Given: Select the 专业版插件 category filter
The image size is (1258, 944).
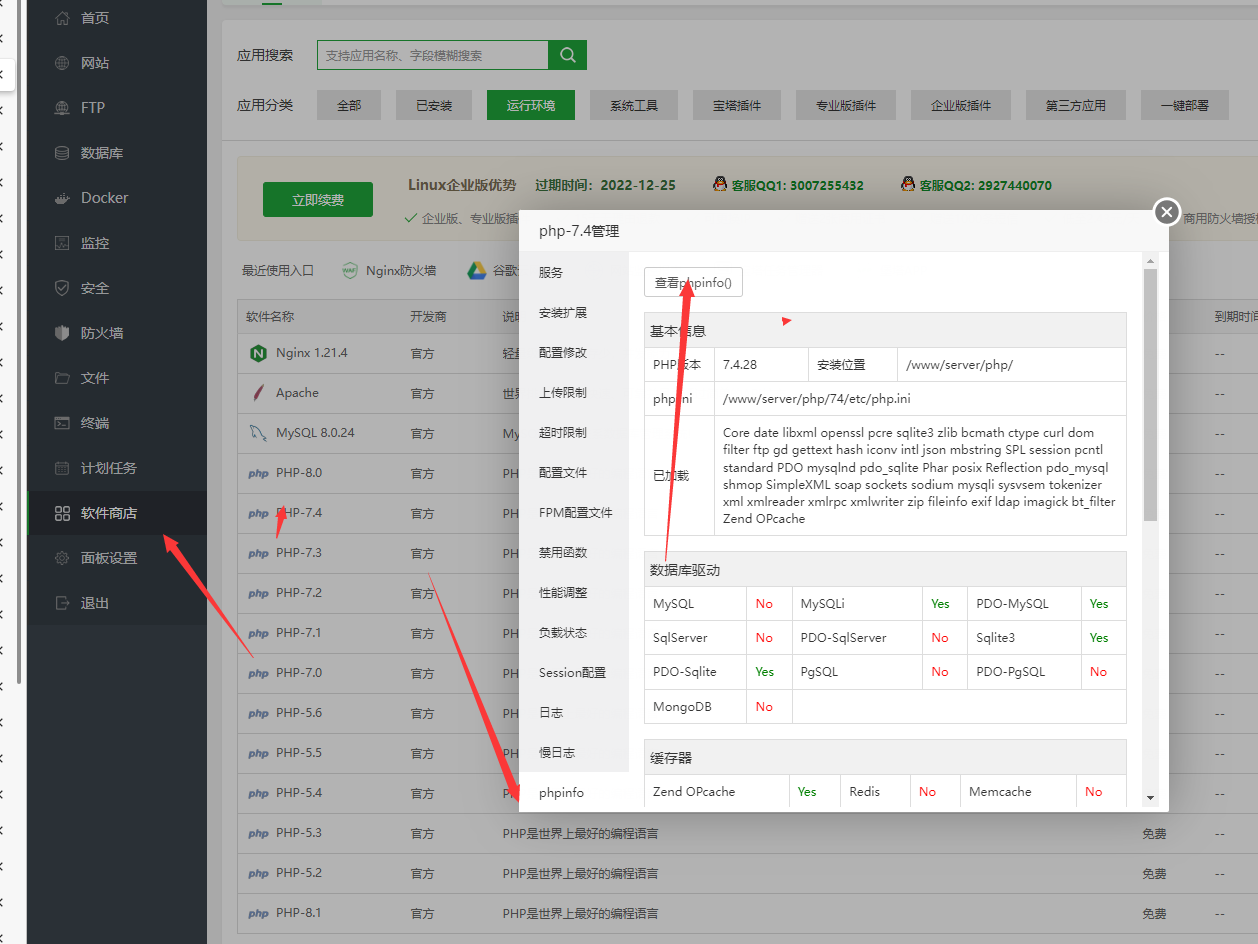Looking at the screenshot, I should coord(846,105).
